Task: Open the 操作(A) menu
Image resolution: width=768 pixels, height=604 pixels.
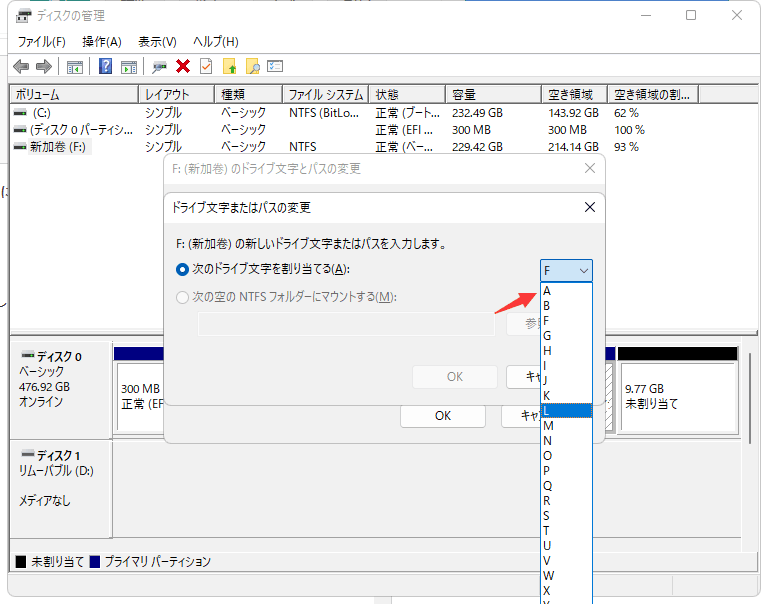Action: coord(101,42)
